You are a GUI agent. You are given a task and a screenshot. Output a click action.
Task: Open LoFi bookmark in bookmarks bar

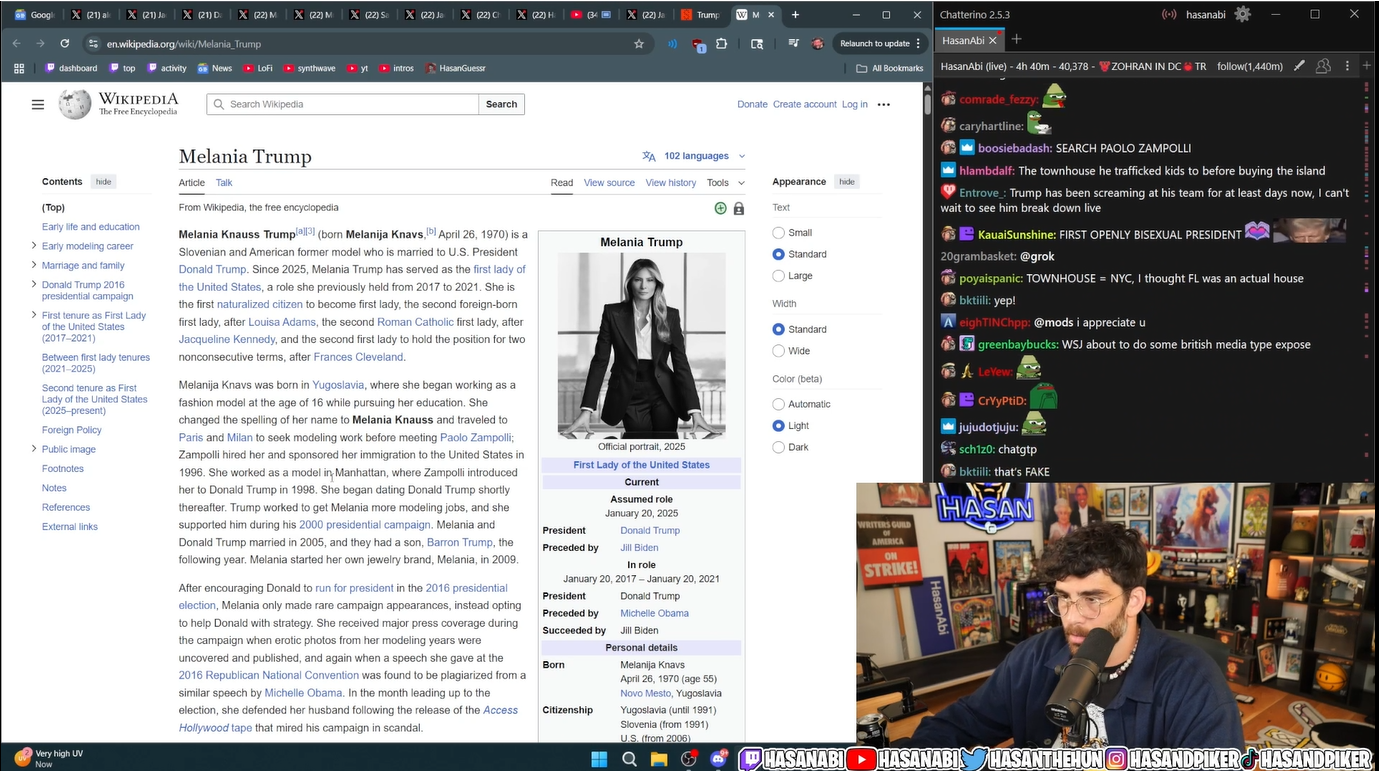coord(257,68)
